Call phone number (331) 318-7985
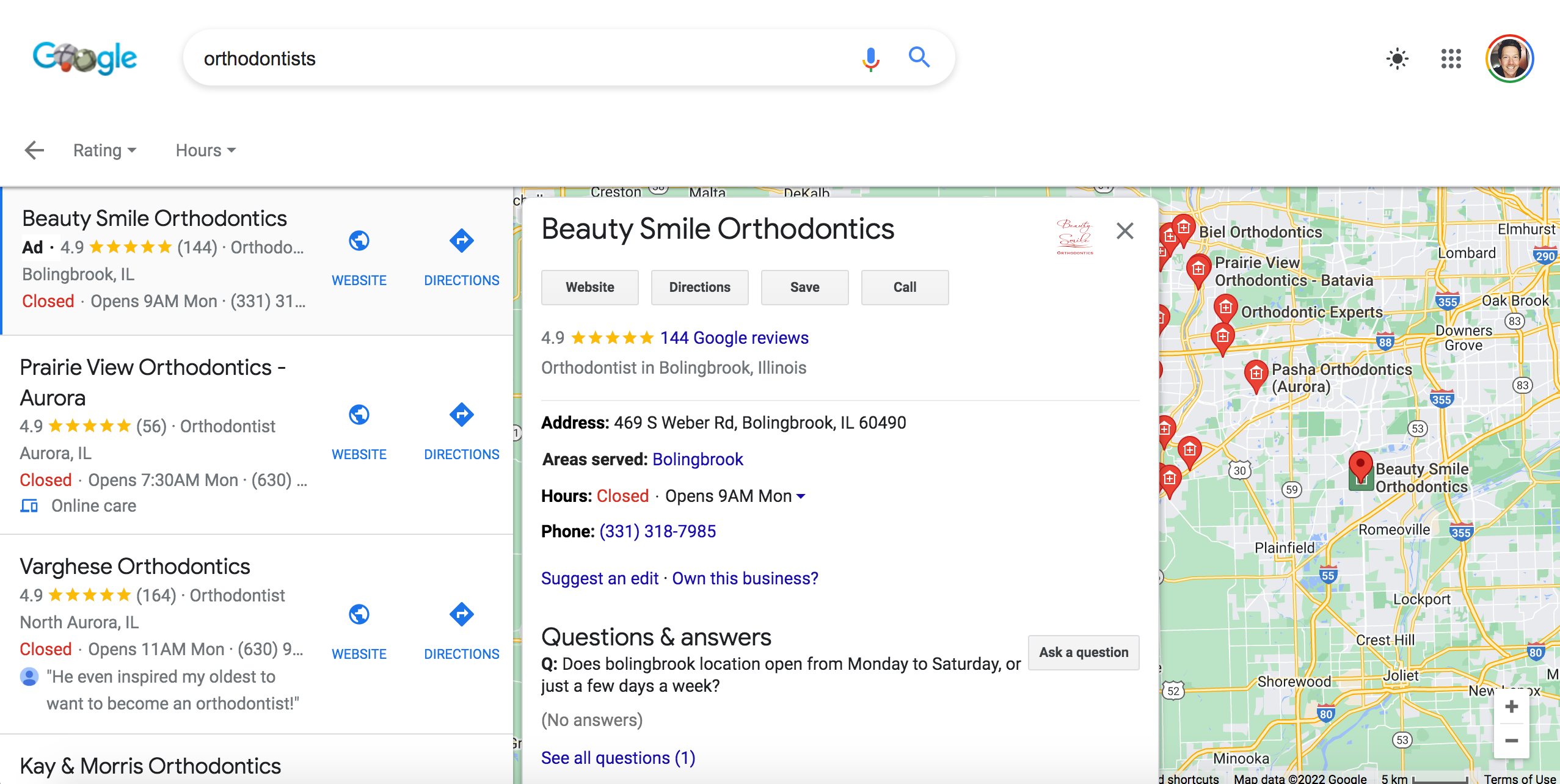 tap(657, 531)
